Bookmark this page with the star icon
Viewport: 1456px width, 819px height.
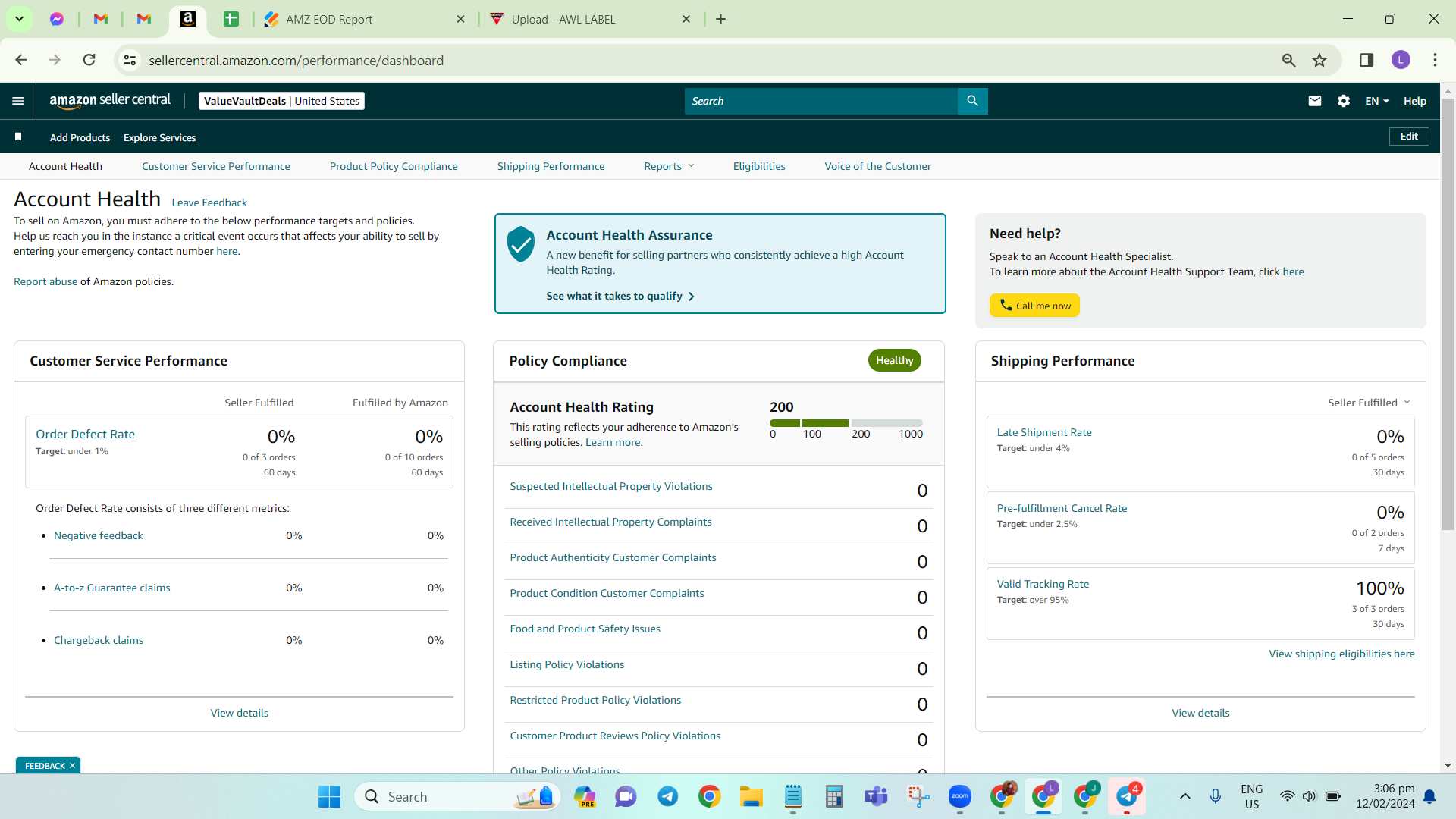[1319, 60]
